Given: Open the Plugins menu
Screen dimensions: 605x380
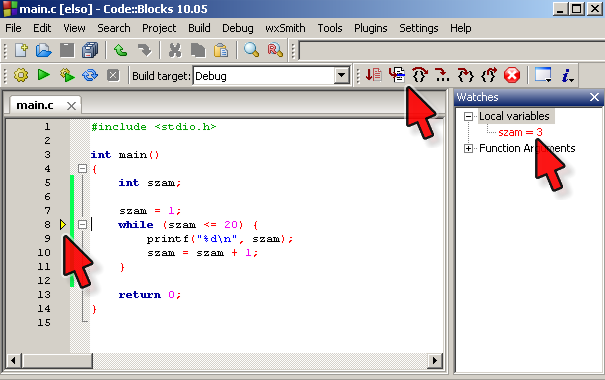Looking at the screenshot, I should [370, 28].
